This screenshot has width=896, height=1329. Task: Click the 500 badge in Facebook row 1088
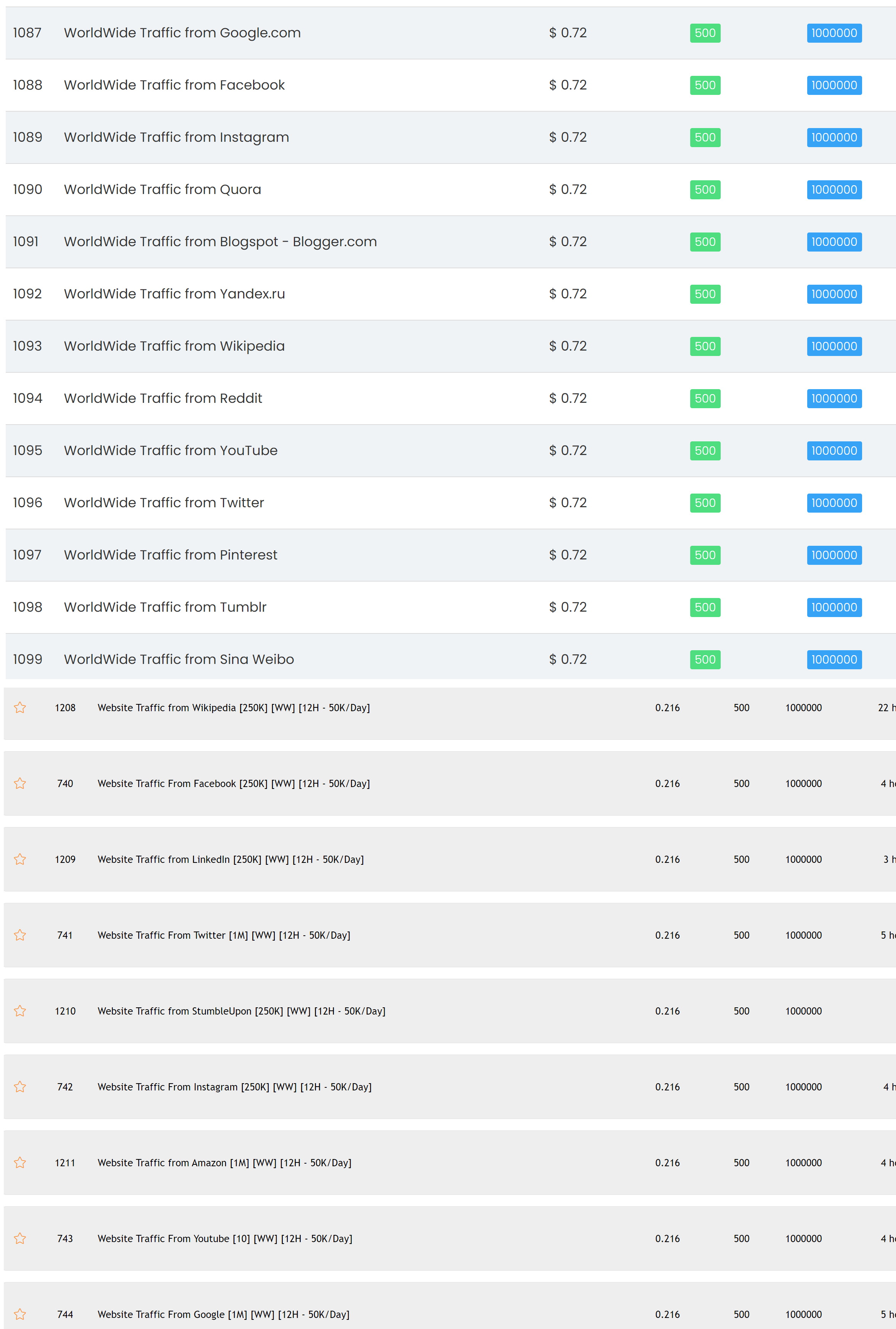coord(705,85)
